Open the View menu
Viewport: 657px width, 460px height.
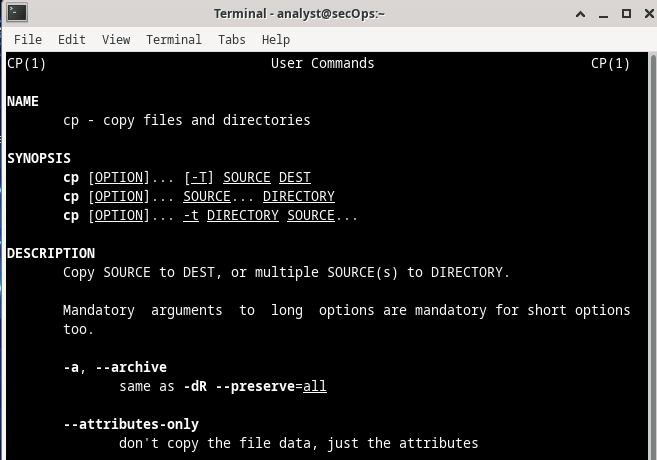click(116, 39)
